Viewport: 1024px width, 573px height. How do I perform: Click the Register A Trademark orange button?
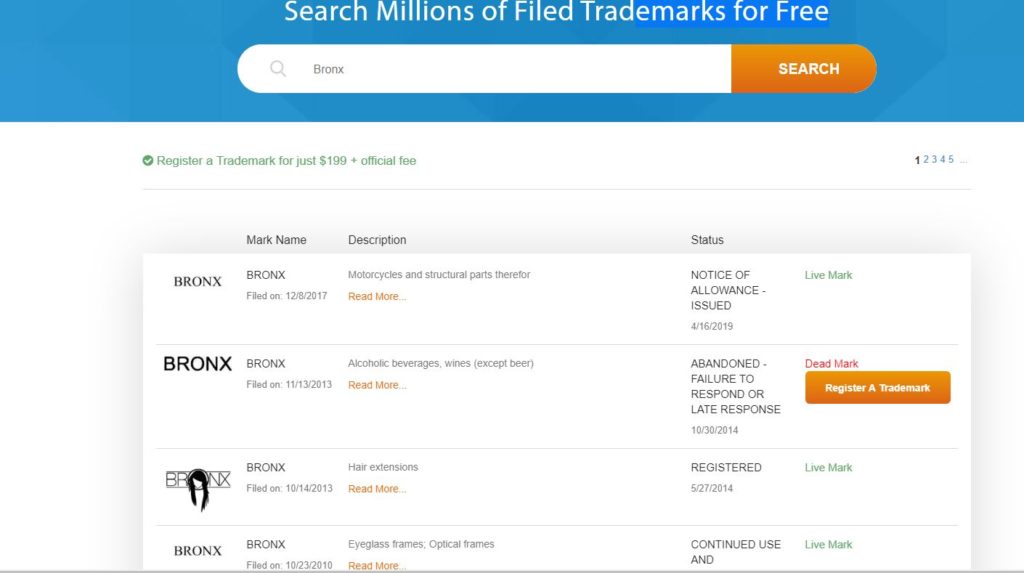pos(878,387)
